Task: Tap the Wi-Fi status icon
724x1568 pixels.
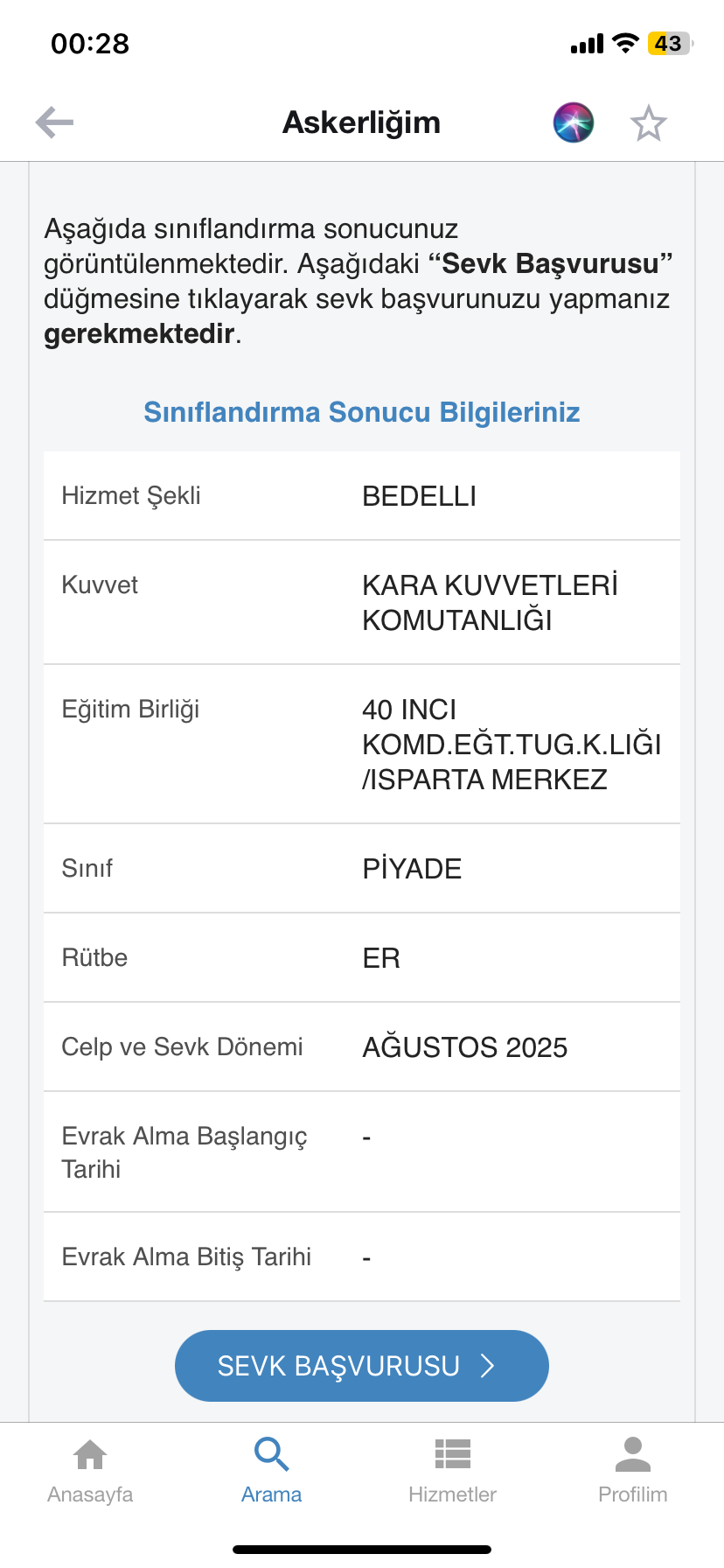Action: (x=625, y=43)
